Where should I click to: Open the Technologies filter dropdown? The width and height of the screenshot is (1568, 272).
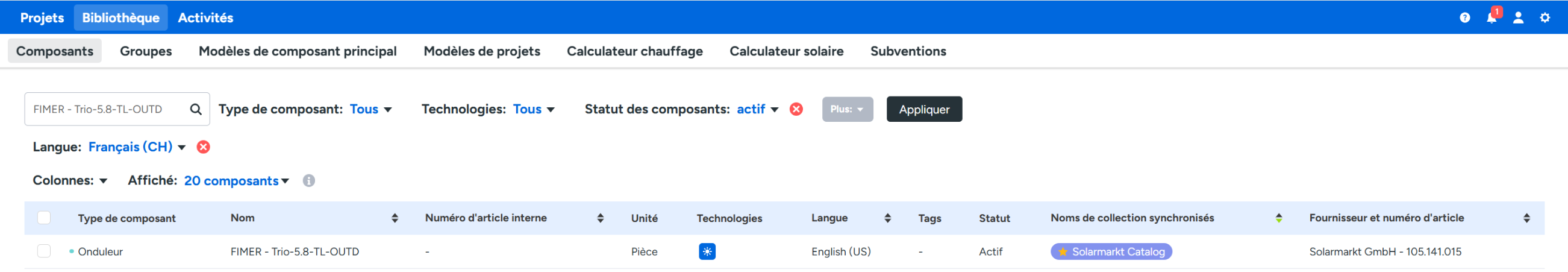click(x=533, y=109)
